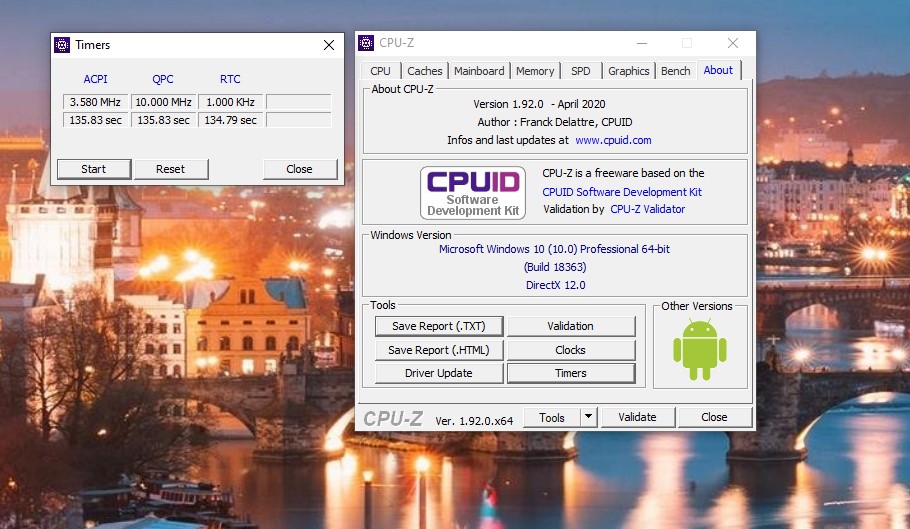Open the Memory tab
The height and width of the screenshot is (529, 910).
pos(535,71)
